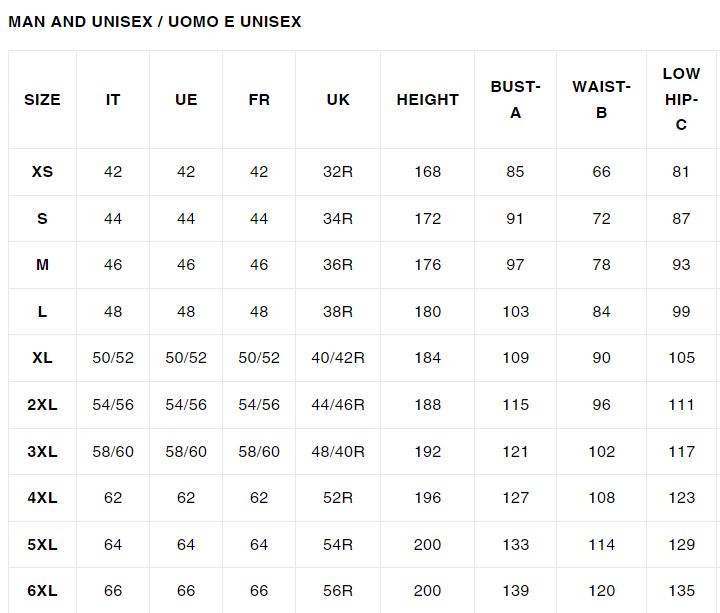Click the SIZE column header

tap(42, 100)
